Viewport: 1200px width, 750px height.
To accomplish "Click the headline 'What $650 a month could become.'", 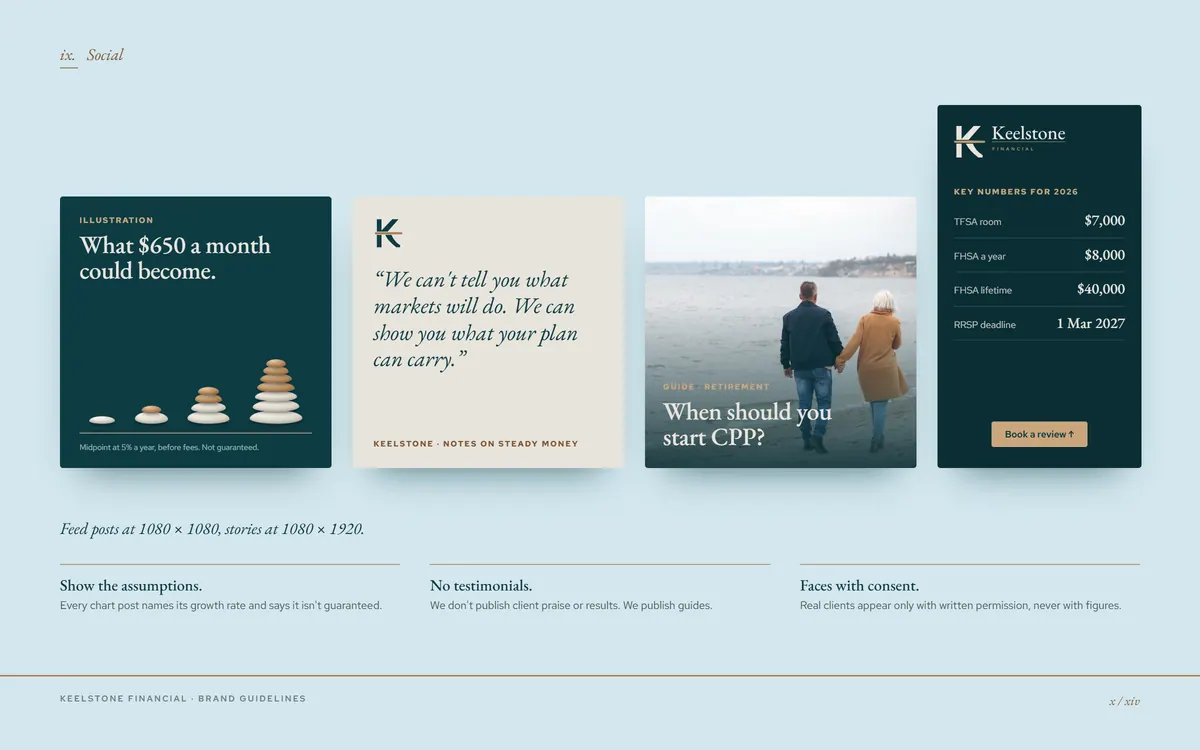I will tap(175, 258).
